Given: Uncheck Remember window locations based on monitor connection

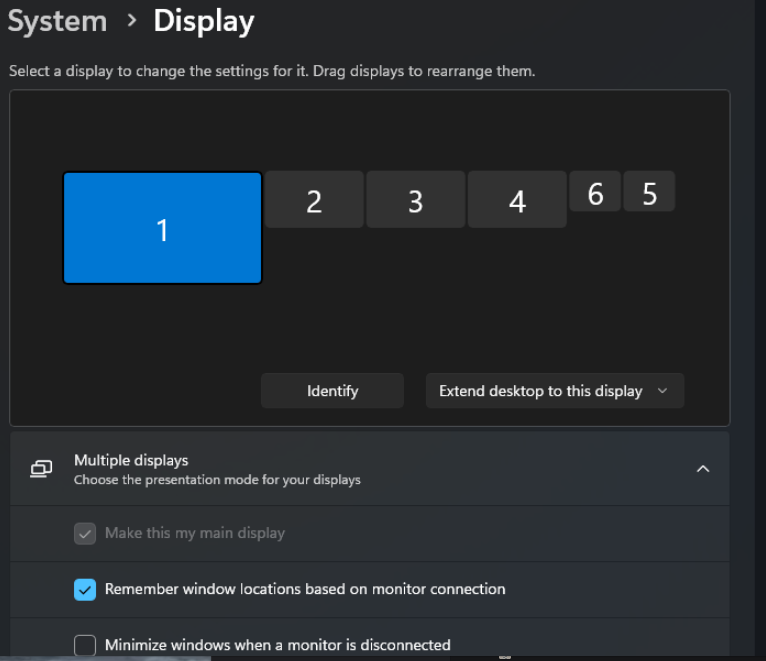Looking at the screenshot, I should pos(85,590).
